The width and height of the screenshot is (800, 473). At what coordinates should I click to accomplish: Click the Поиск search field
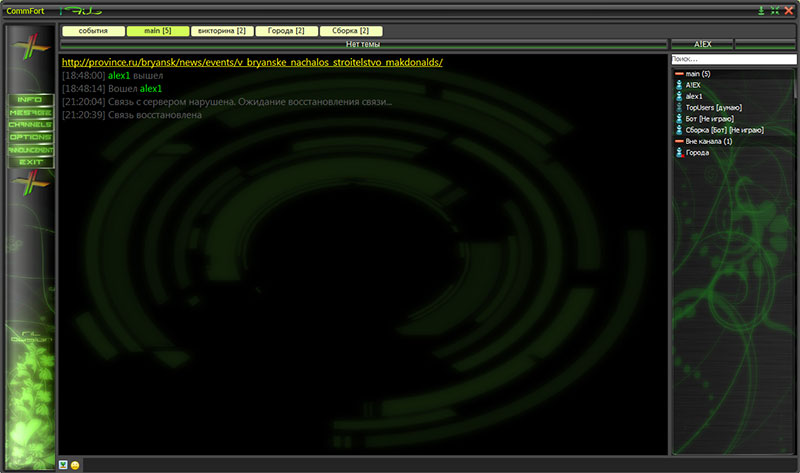pos(732,60)
